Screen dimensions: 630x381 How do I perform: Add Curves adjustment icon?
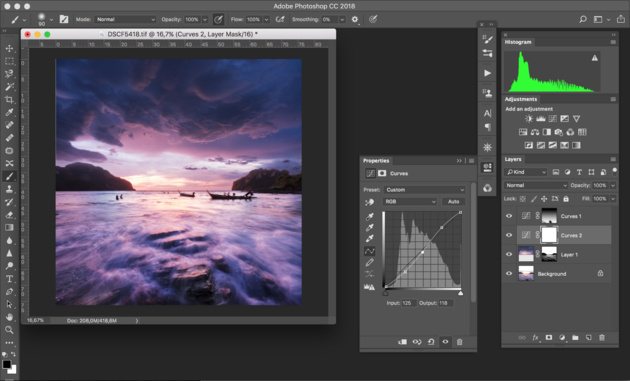553,119
